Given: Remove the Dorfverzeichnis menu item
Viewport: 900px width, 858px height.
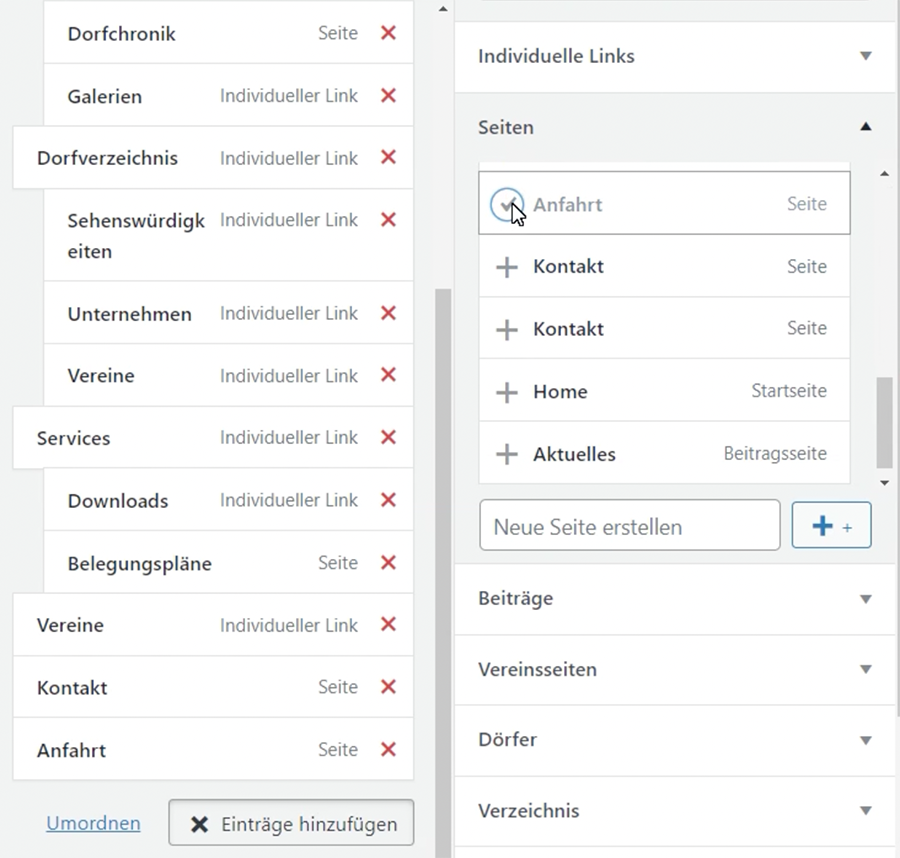Looking at the screenshot, I should 388,158.
